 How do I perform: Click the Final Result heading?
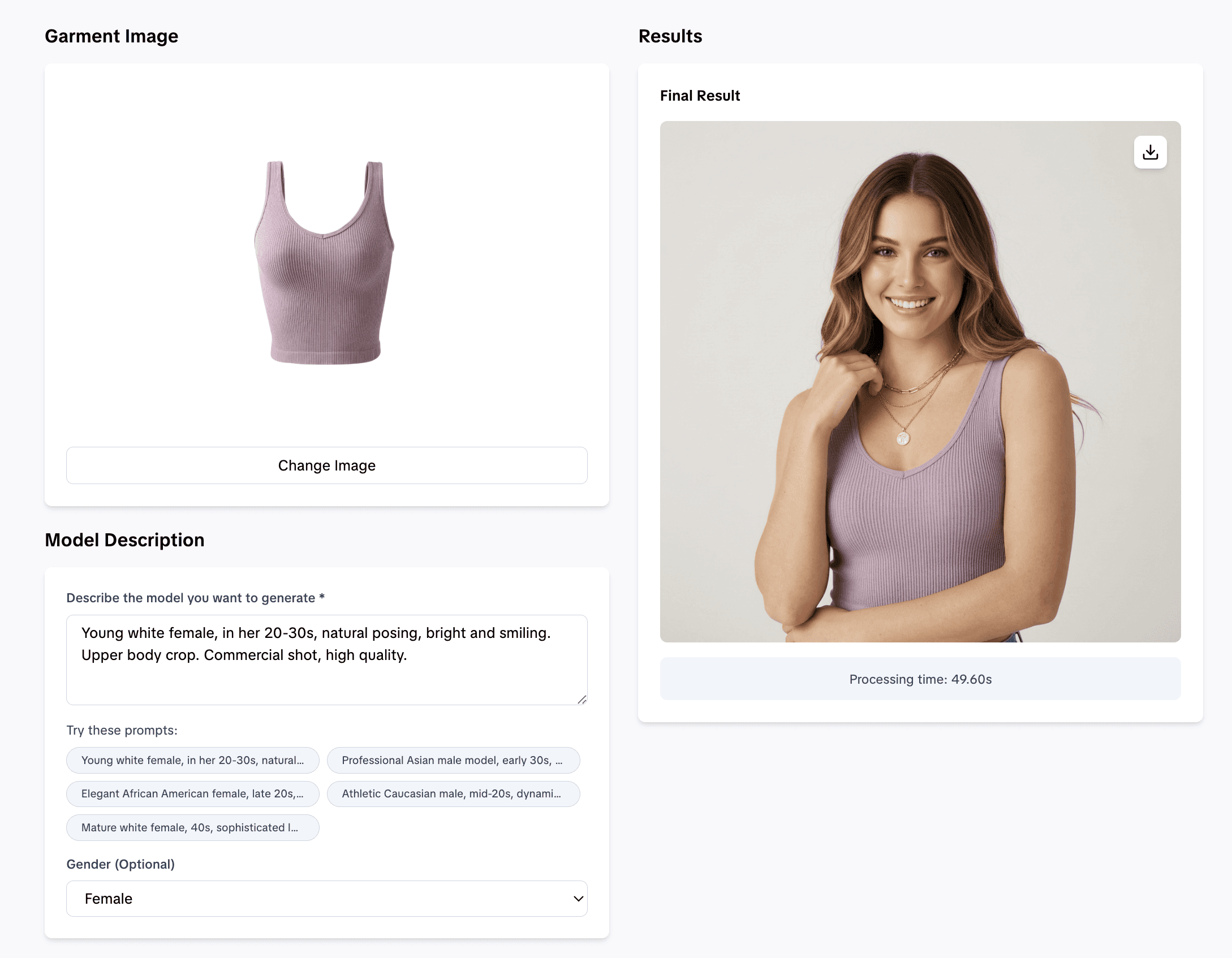700,96
